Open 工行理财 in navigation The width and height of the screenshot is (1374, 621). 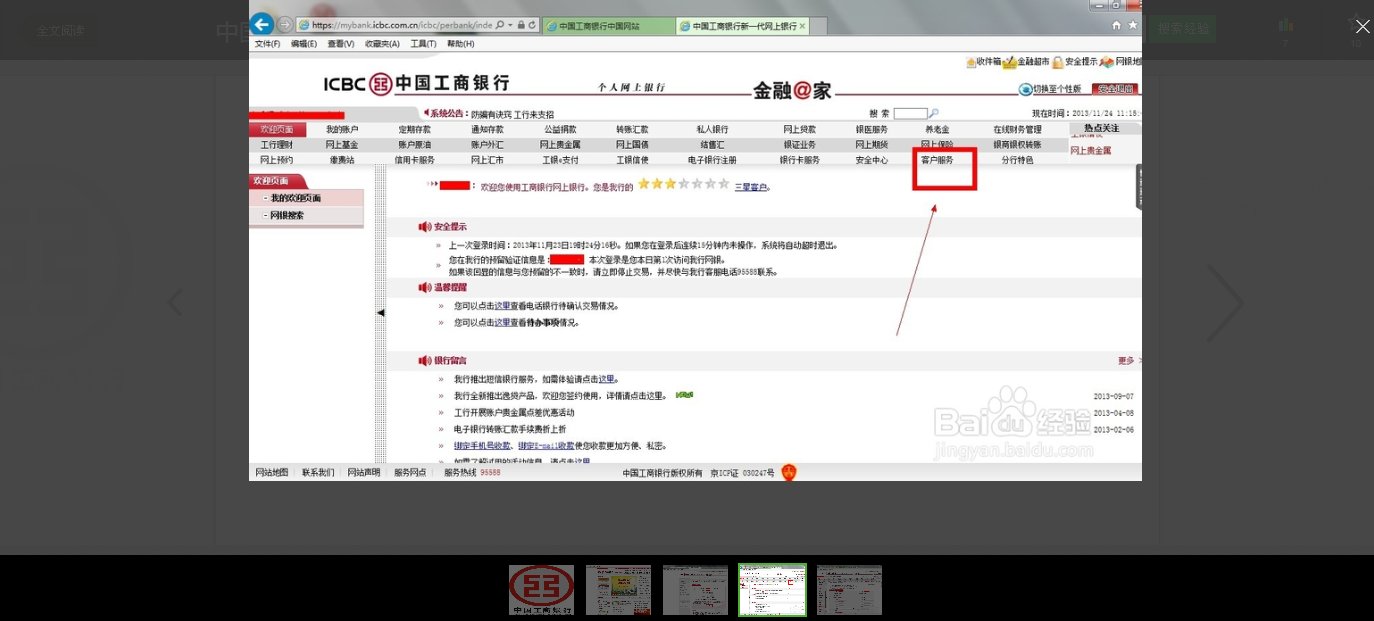click(x=277, y=145)
